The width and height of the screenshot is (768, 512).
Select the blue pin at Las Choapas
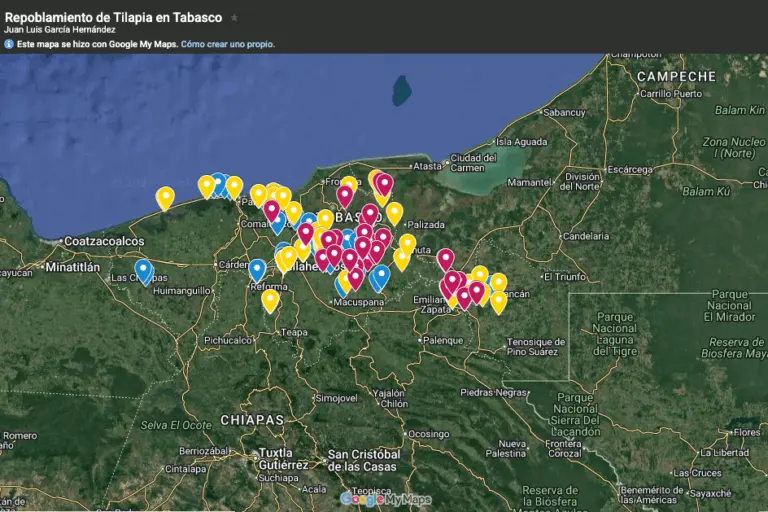(x=144, y=270)
